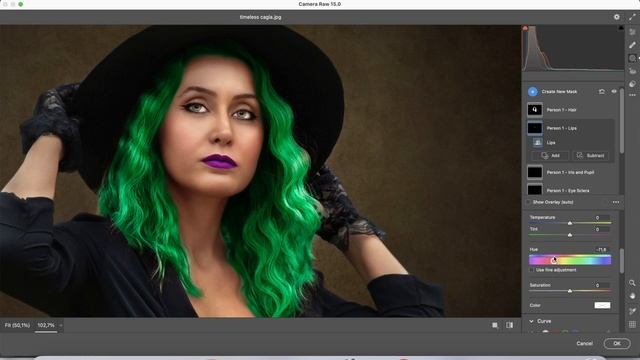
Task: Click the Tint value field
Action: [601, 229]
